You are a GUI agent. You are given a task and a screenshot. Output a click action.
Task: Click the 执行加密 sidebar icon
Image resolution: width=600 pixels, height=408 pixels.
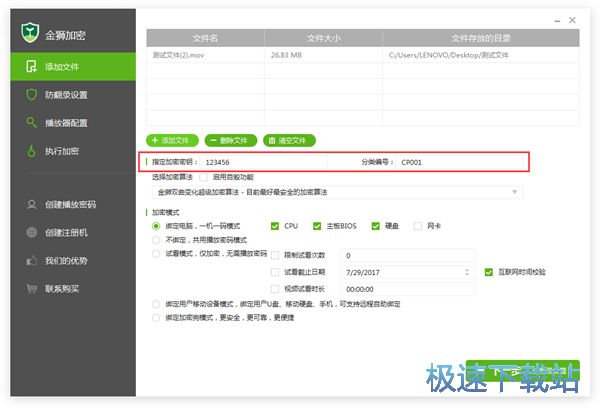pyautogui.click(x=32, y=152)
